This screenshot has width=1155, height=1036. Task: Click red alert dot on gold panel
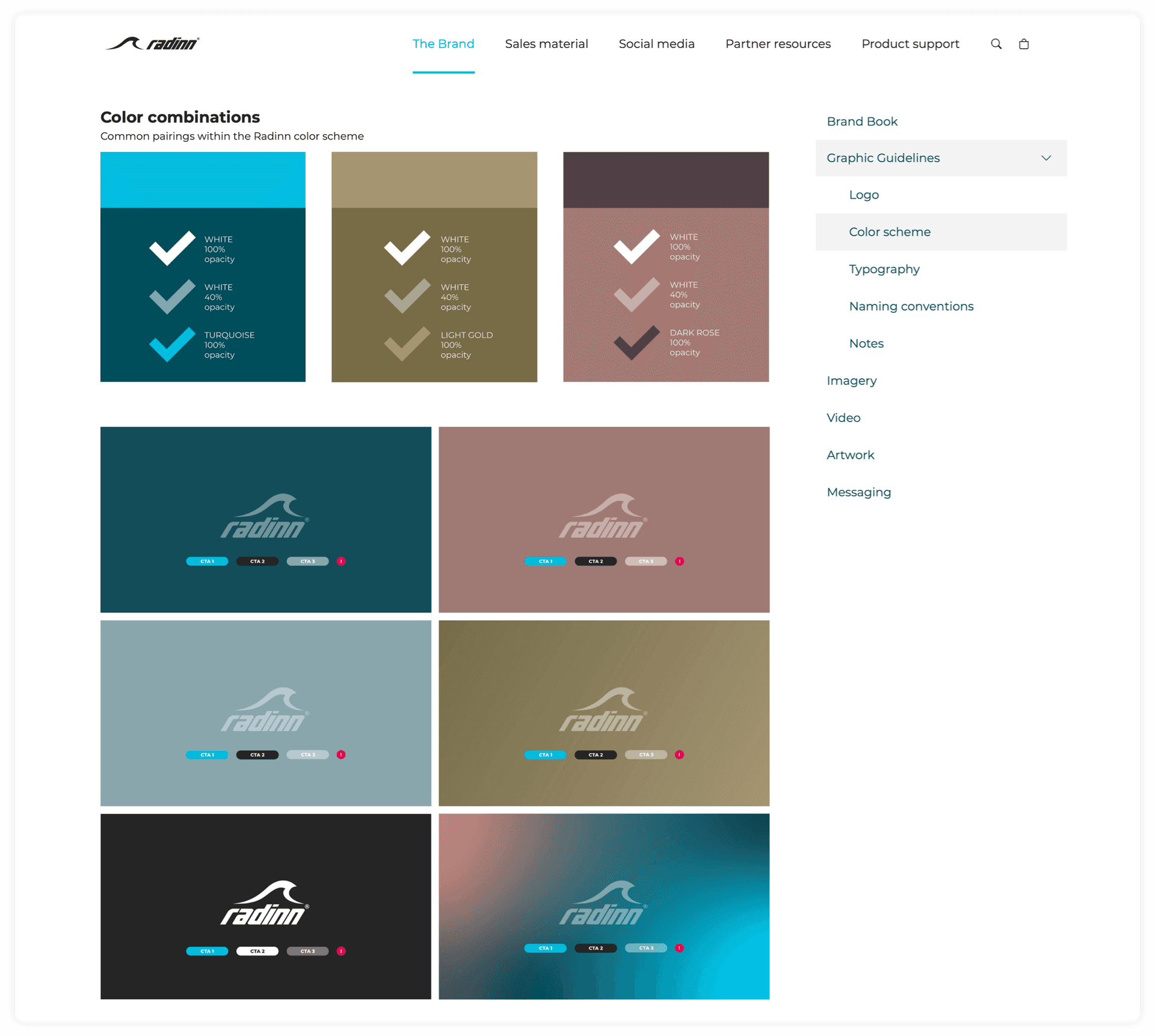pyautogui.click(x=680, y=754)
